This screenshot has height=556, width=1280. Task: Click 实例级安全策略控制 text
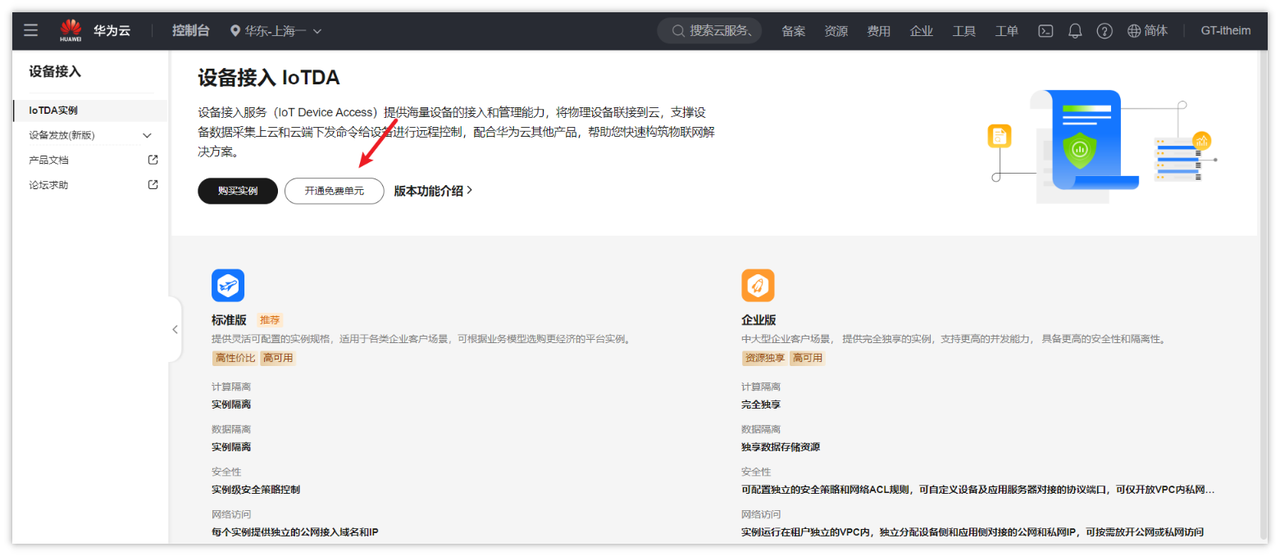[x=256, y=490]
